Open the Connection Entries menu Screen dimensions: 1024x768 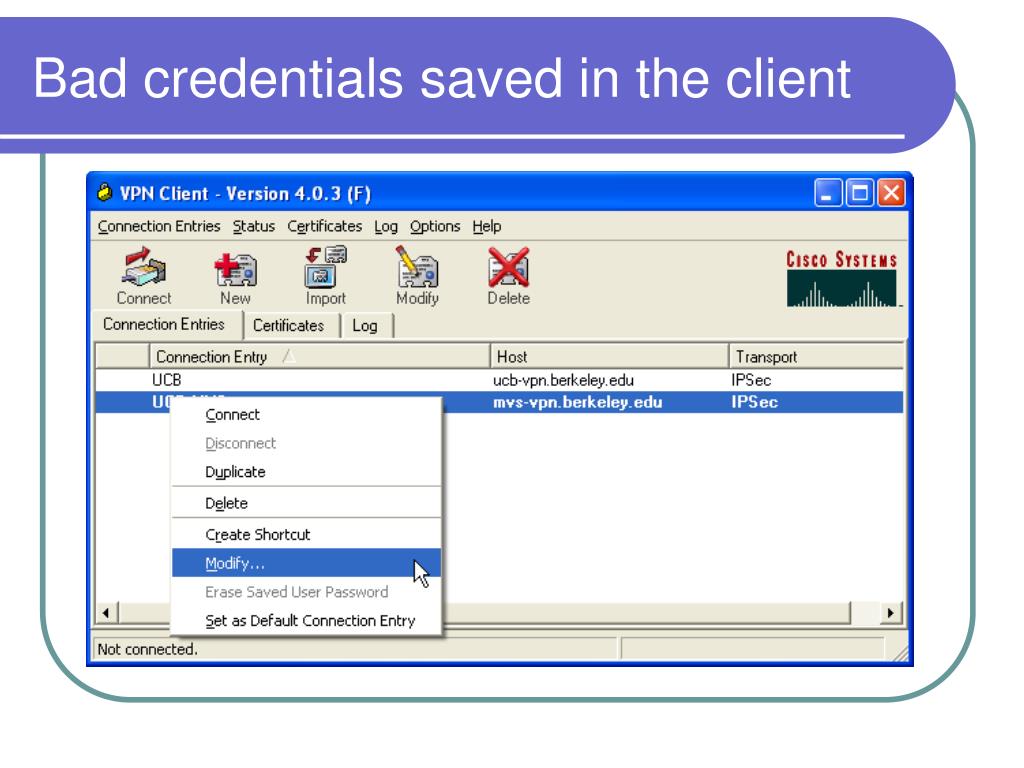click(x=159, y=226)
